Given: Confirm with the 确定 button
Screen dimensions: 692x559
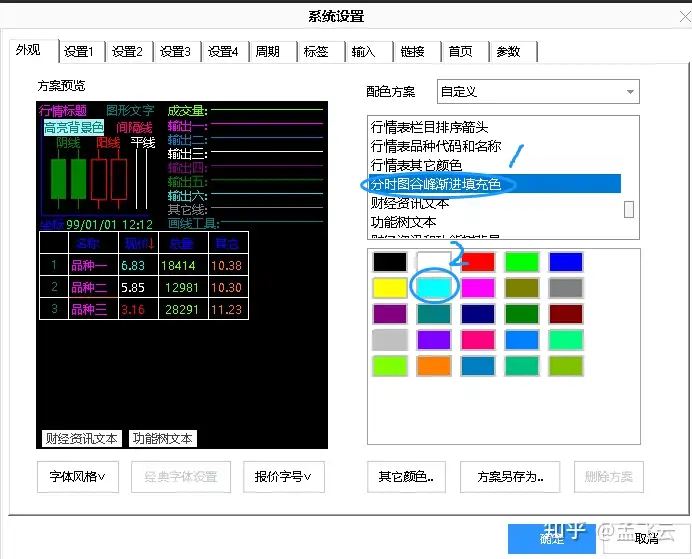Looking at the screenshot, I should tap(552, 538).
